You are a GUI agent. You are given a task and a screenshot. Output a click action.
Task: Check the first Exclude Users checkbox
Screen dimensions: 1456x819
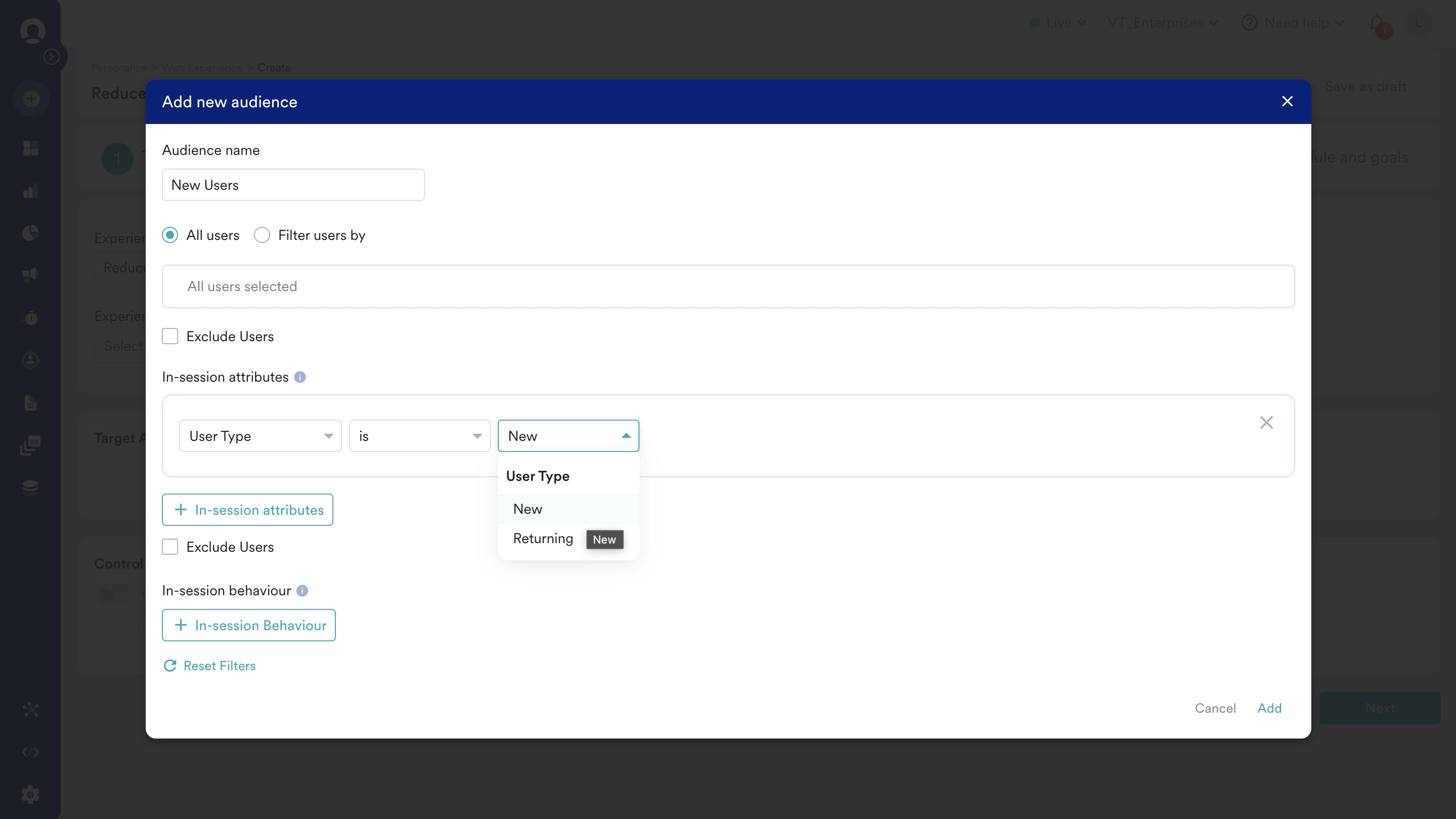[x=170, y=337]
